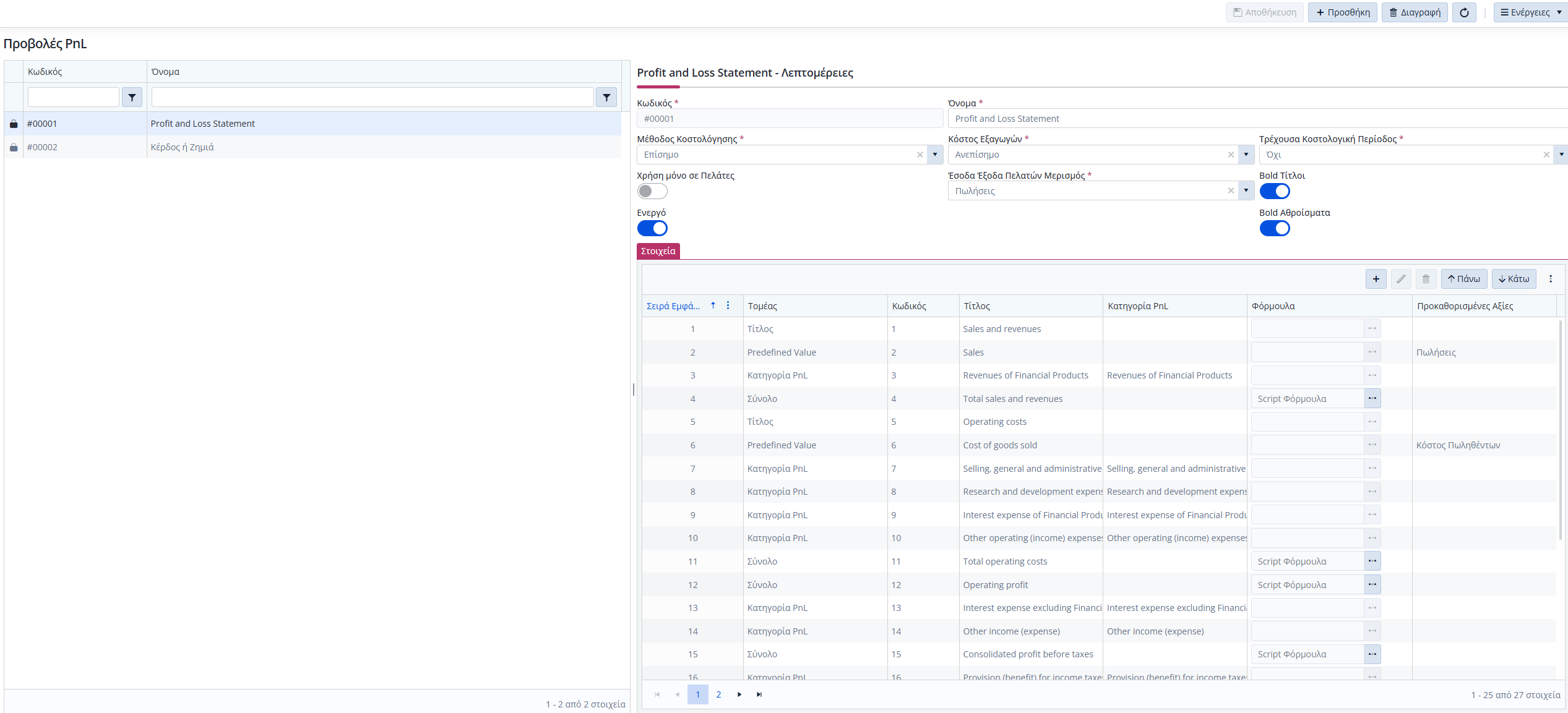1568x713 pixels.
Task: Open column options dots for Σειρά Εμφάνισης
Action: coord(728,305)
